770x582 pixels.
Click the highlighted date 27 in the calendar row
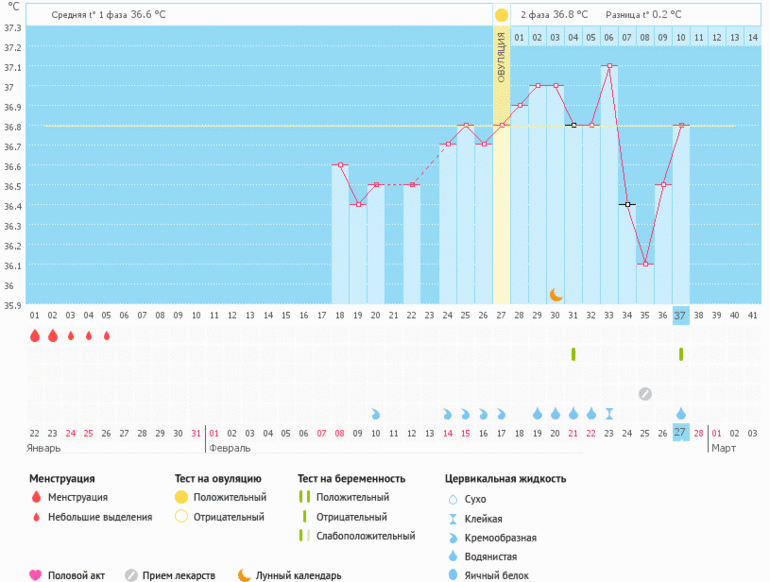(x=681, y=432)
